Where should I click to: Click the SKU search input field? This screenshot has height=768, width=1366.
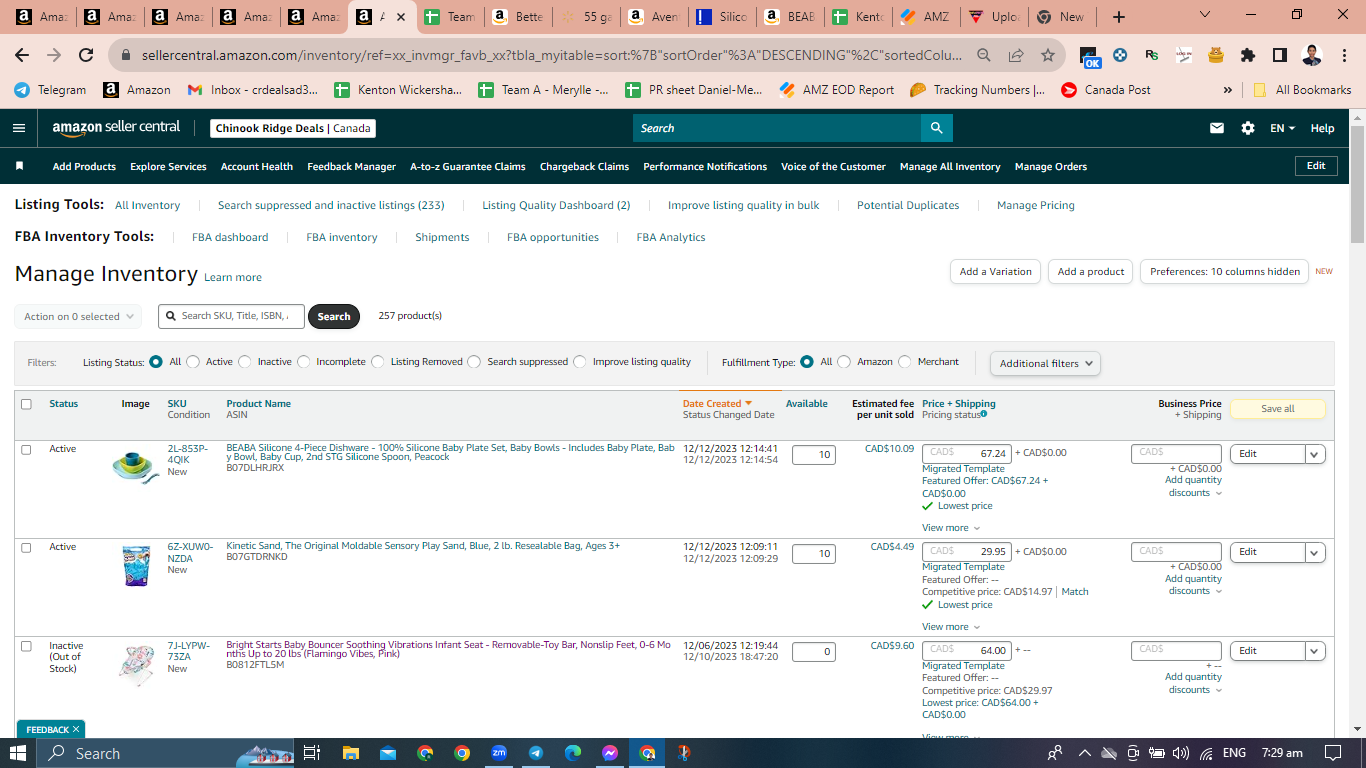coord(232,316)
